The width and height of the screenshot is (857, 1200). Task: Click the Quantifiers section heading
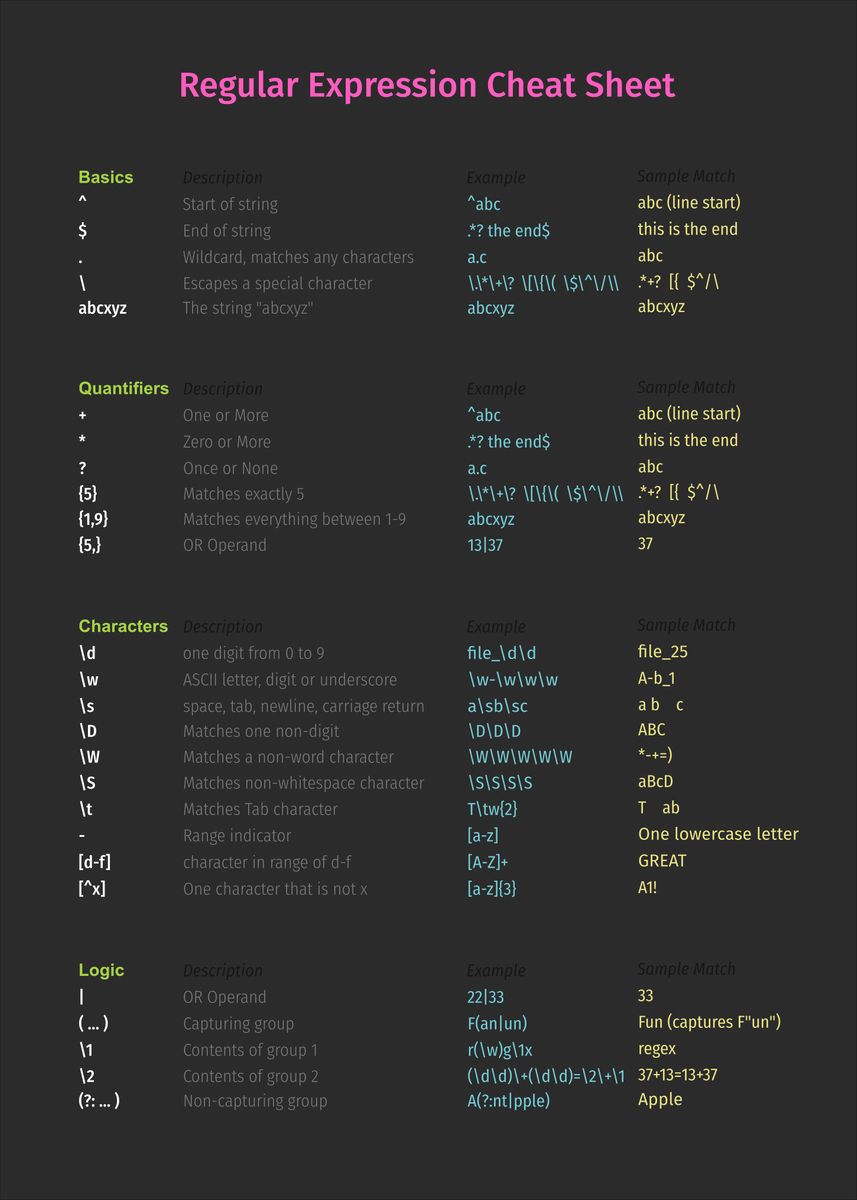pyautogui.click(x=124, y=388)
